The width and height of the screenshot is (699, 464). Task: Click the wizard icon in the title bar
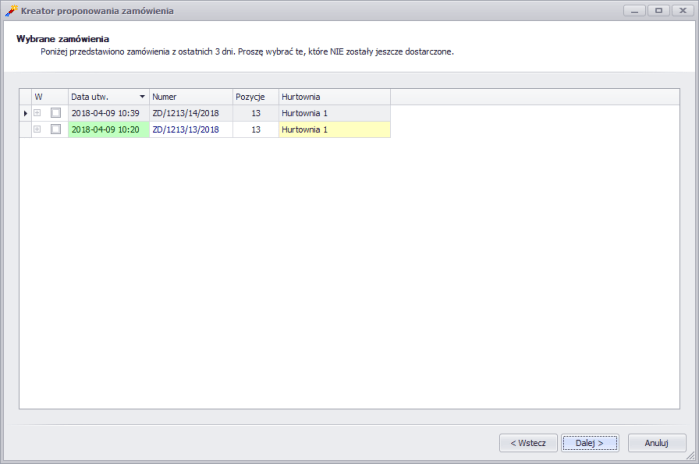(11, 10)
